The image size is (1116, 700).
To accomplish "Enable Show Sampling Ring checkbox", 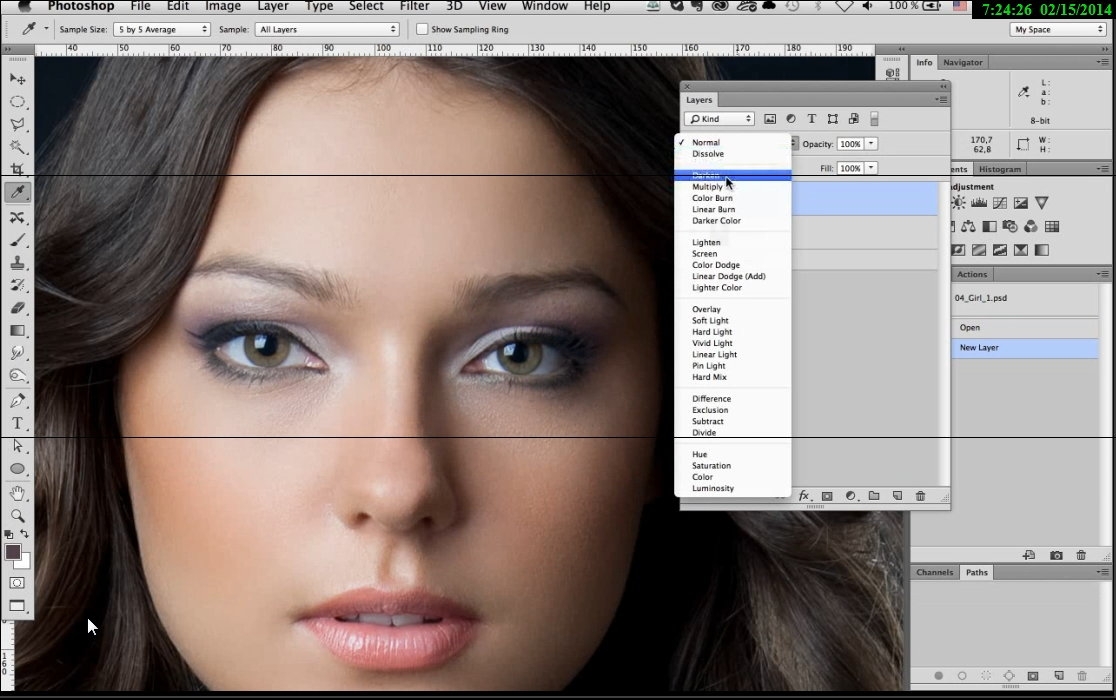I will [421, 29].
